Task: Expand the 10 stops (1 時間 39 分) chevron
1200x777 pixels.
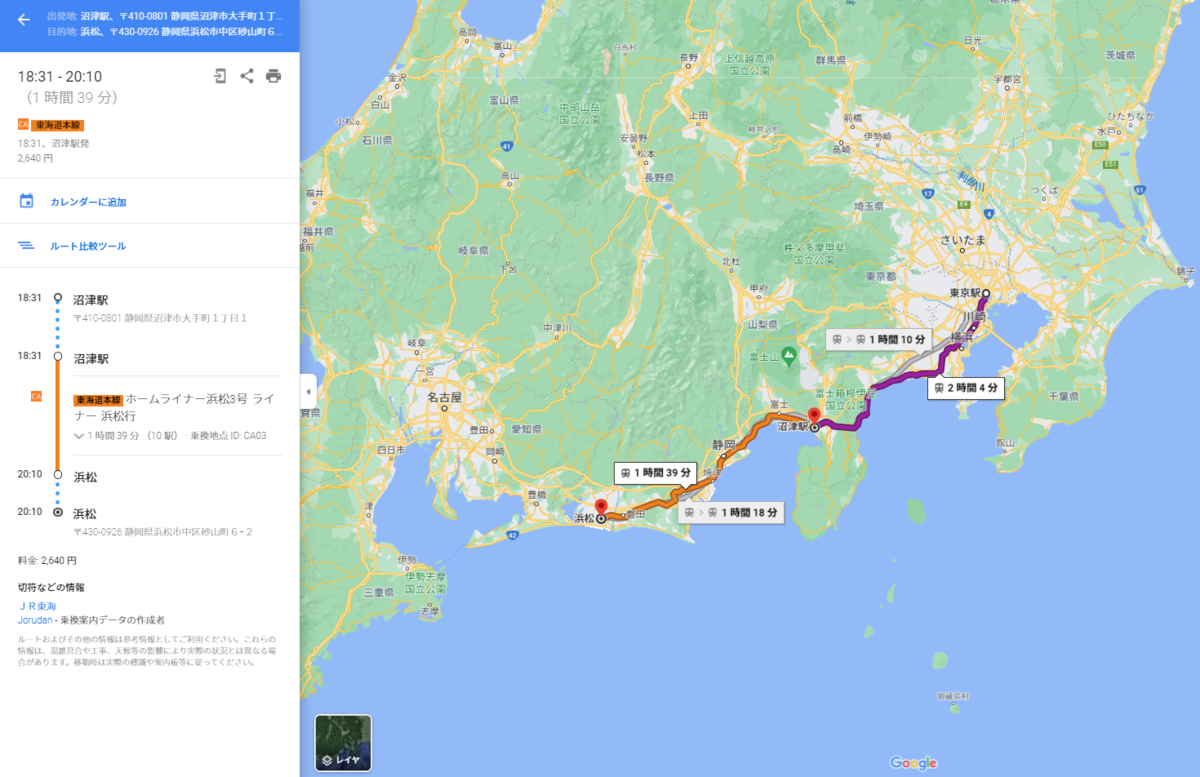Action: pos(79,436)
